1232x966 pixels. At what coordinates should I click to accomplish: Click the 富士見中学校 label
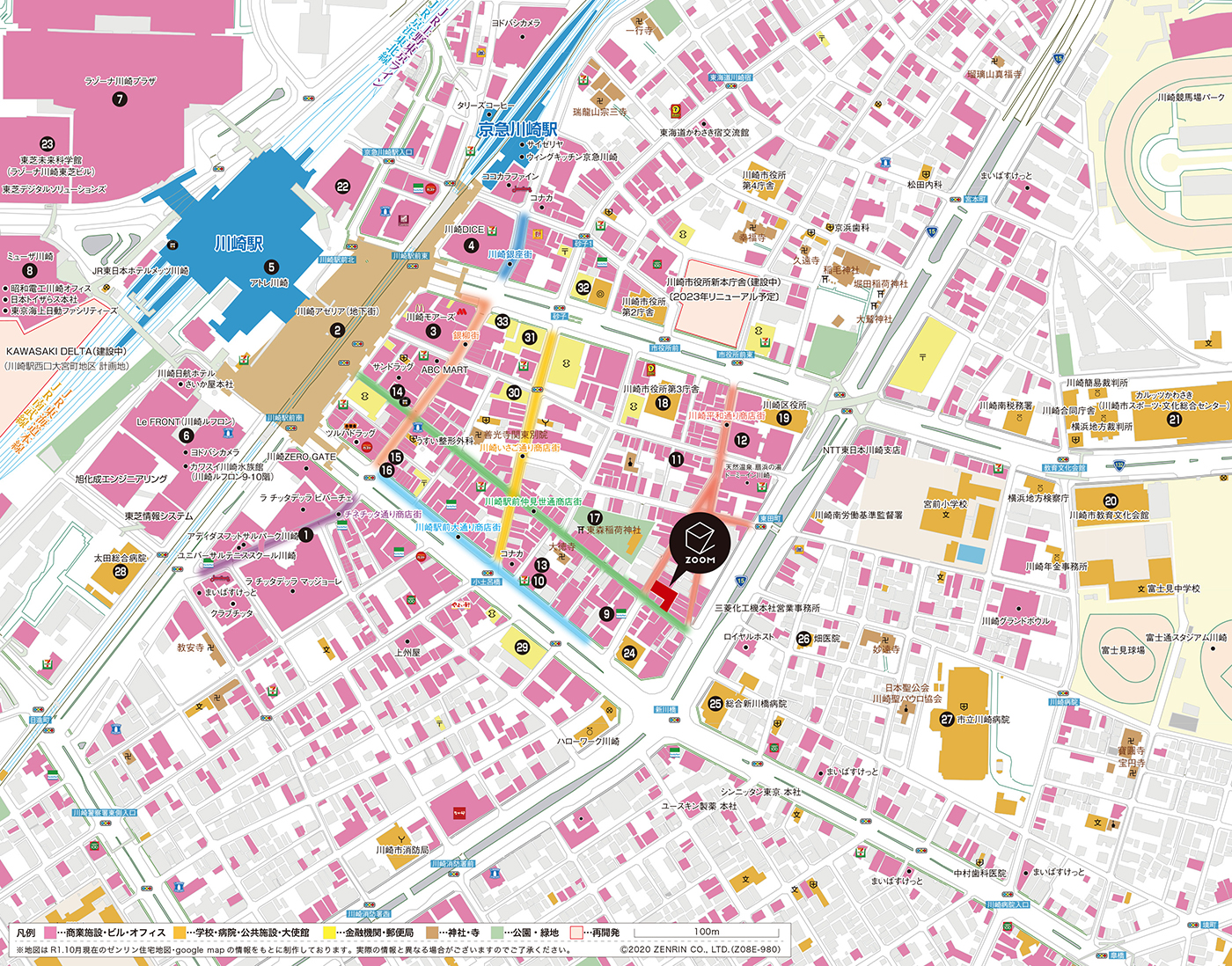click(x=1173, y=589)
